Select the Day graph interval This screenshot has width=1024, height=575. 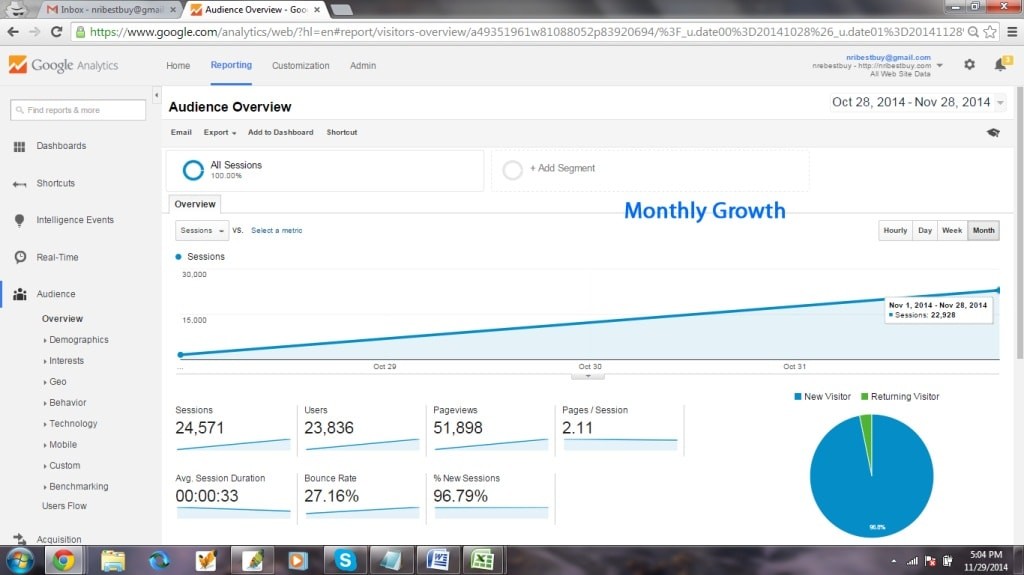925,230
